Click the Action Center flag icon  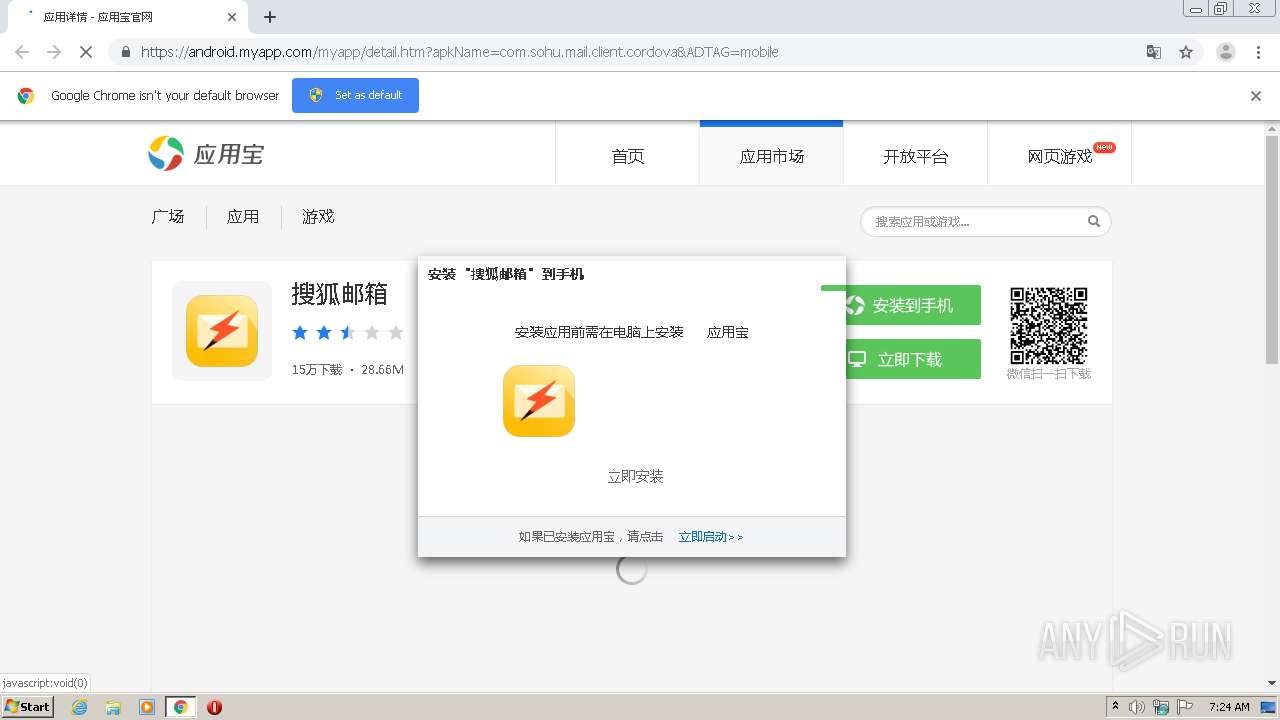pos(1184,707)
